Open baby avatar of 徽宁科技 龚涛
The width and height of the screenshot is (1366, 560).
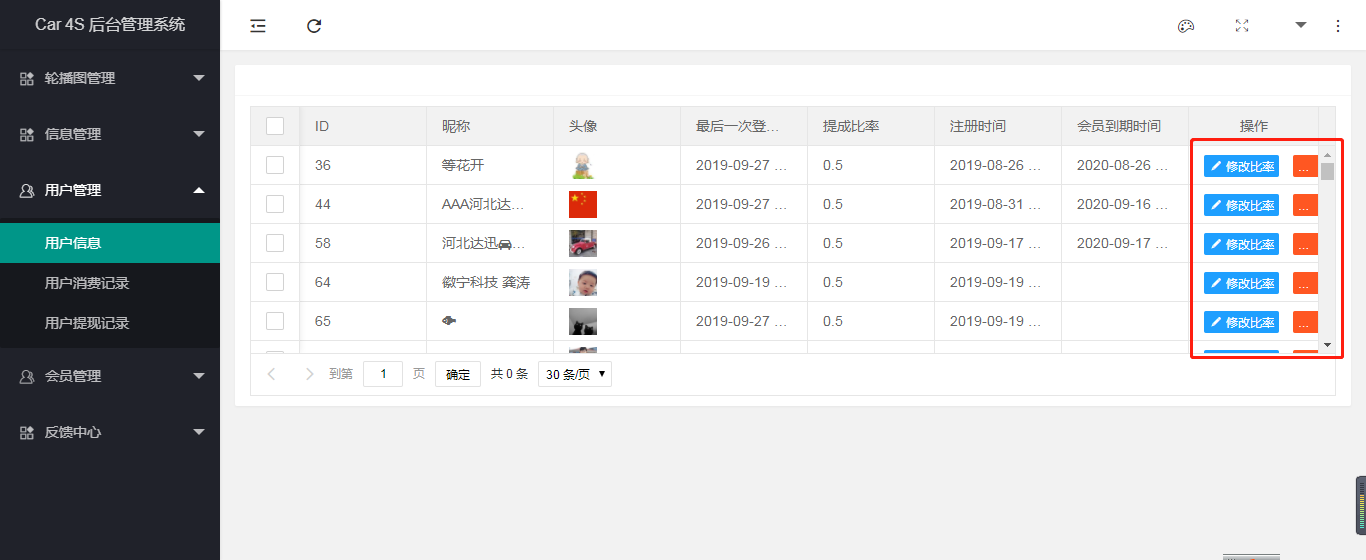point(583,282)
